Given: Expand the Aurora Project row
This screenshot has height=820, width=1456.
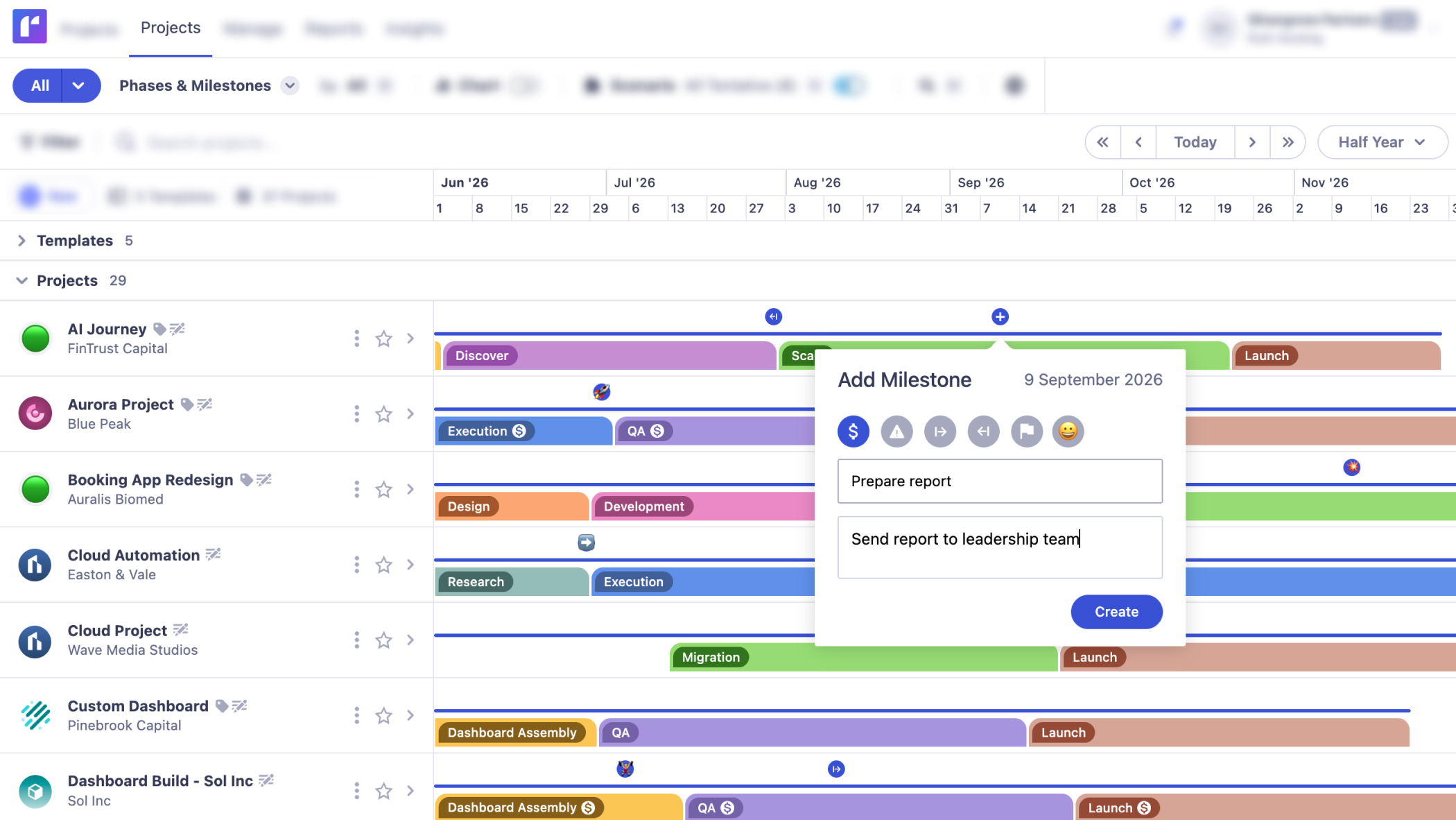Looking at the screenshot, I should point(410,414).
